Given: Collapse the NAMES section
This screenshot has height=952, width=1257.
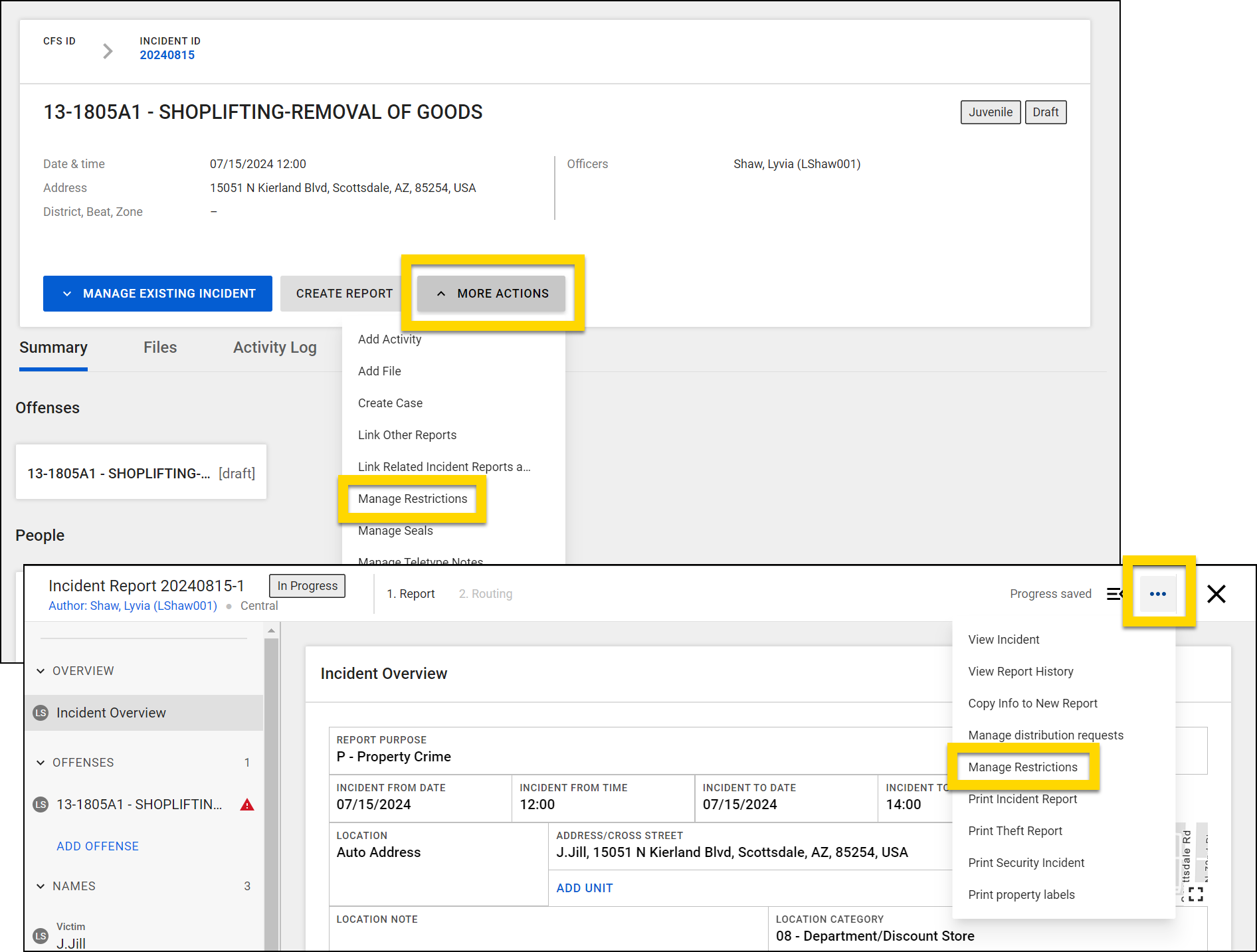Looking at the screenshot, I should click(x=40, y=886).
